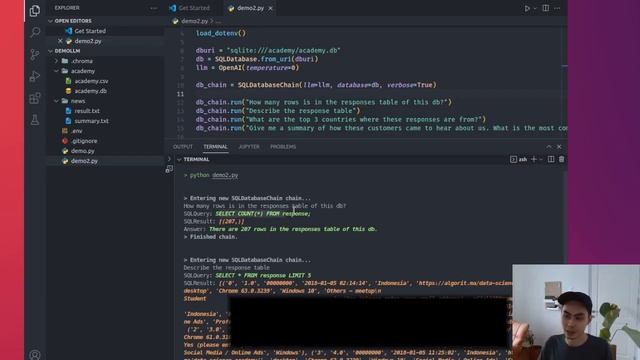Open the Explorer view in activity bar
The width and height of the screenshot is (640, 360).
coord(35,11)
